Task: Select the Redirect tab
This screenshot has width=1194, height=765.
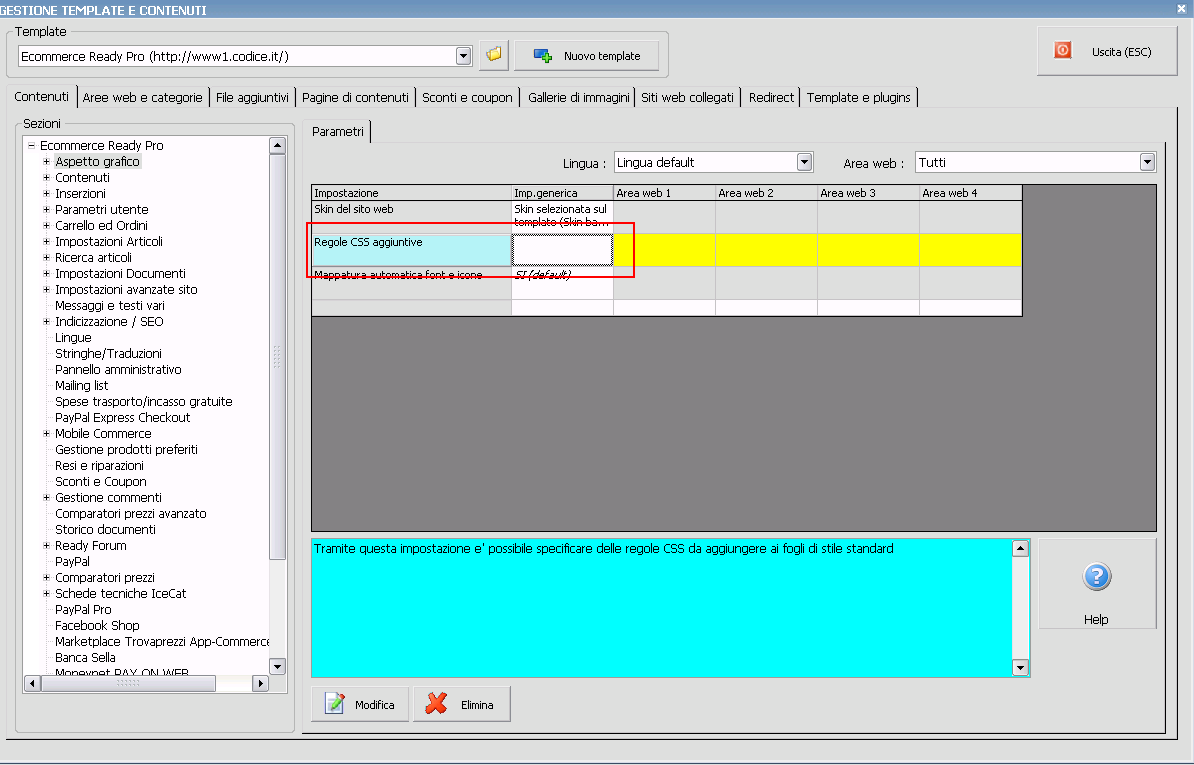Action: coord(771,97)
